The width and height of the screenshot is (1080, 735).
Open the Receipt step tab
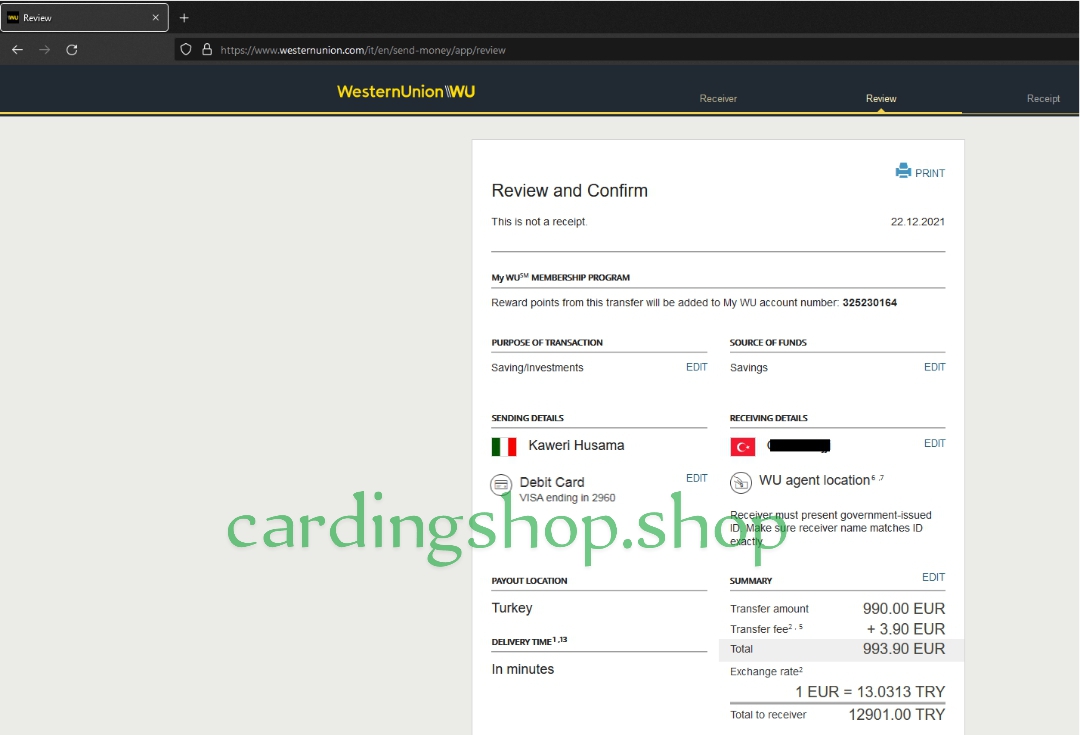(1043, 99)
